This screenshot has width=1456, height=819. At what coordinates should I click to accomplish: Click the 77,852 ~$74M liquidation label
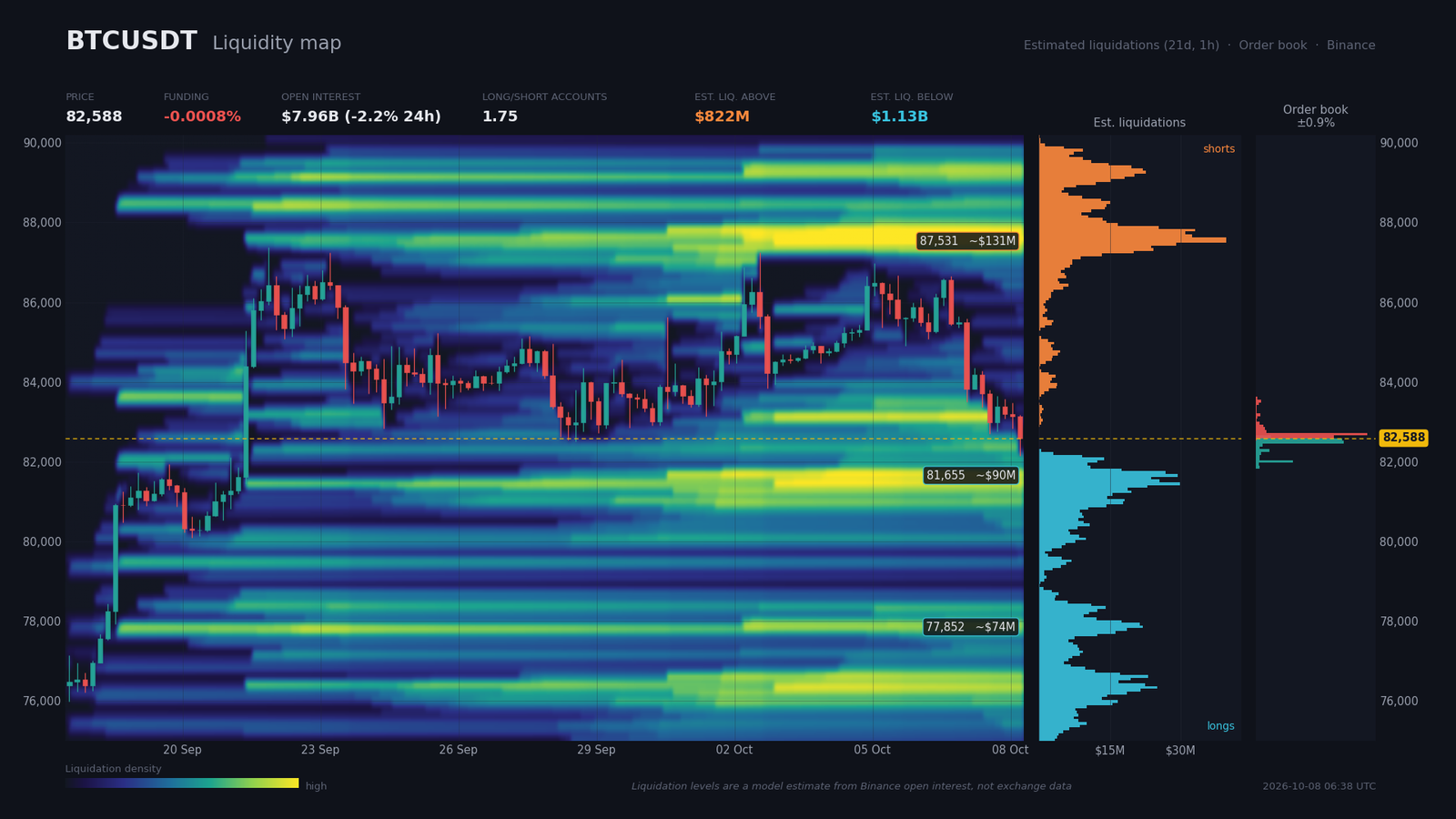(x=970, y=627)
